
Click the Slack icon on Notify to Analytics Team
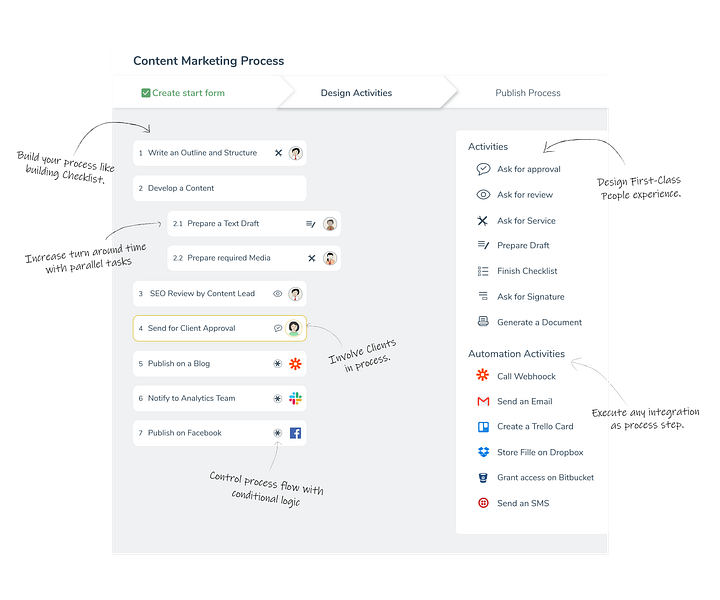[x=295, y=398]
